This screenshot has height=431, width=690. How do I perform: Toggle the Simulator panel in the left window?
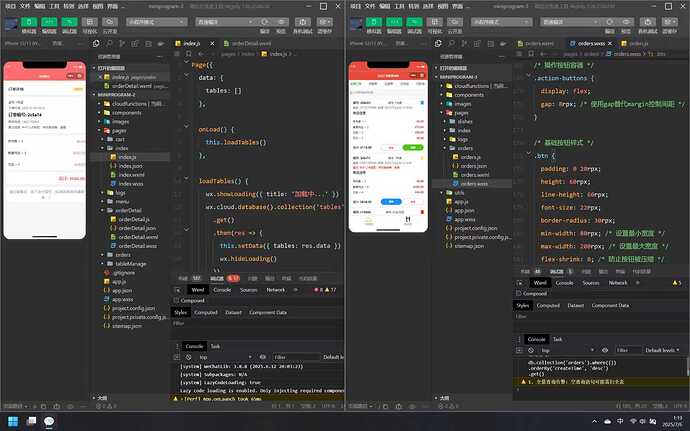tap(29, 22)
